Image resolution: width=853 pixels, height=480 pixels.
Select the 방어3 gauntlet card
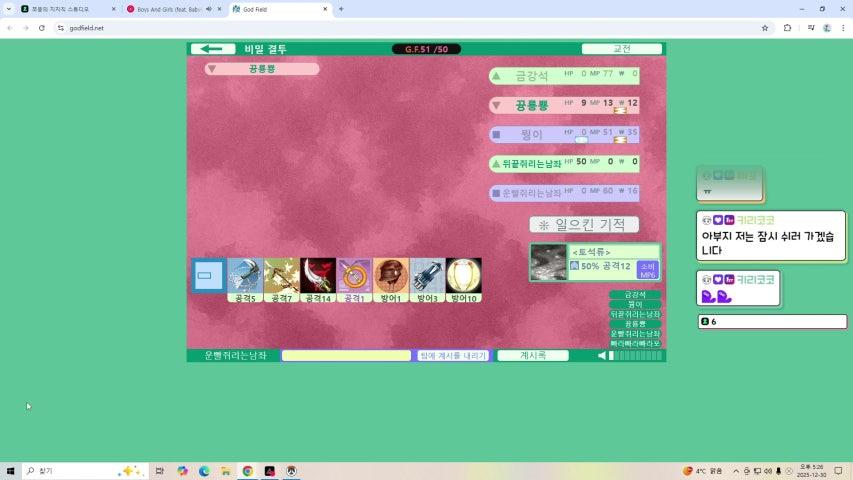pyautogui.click(x=427, y=277)
